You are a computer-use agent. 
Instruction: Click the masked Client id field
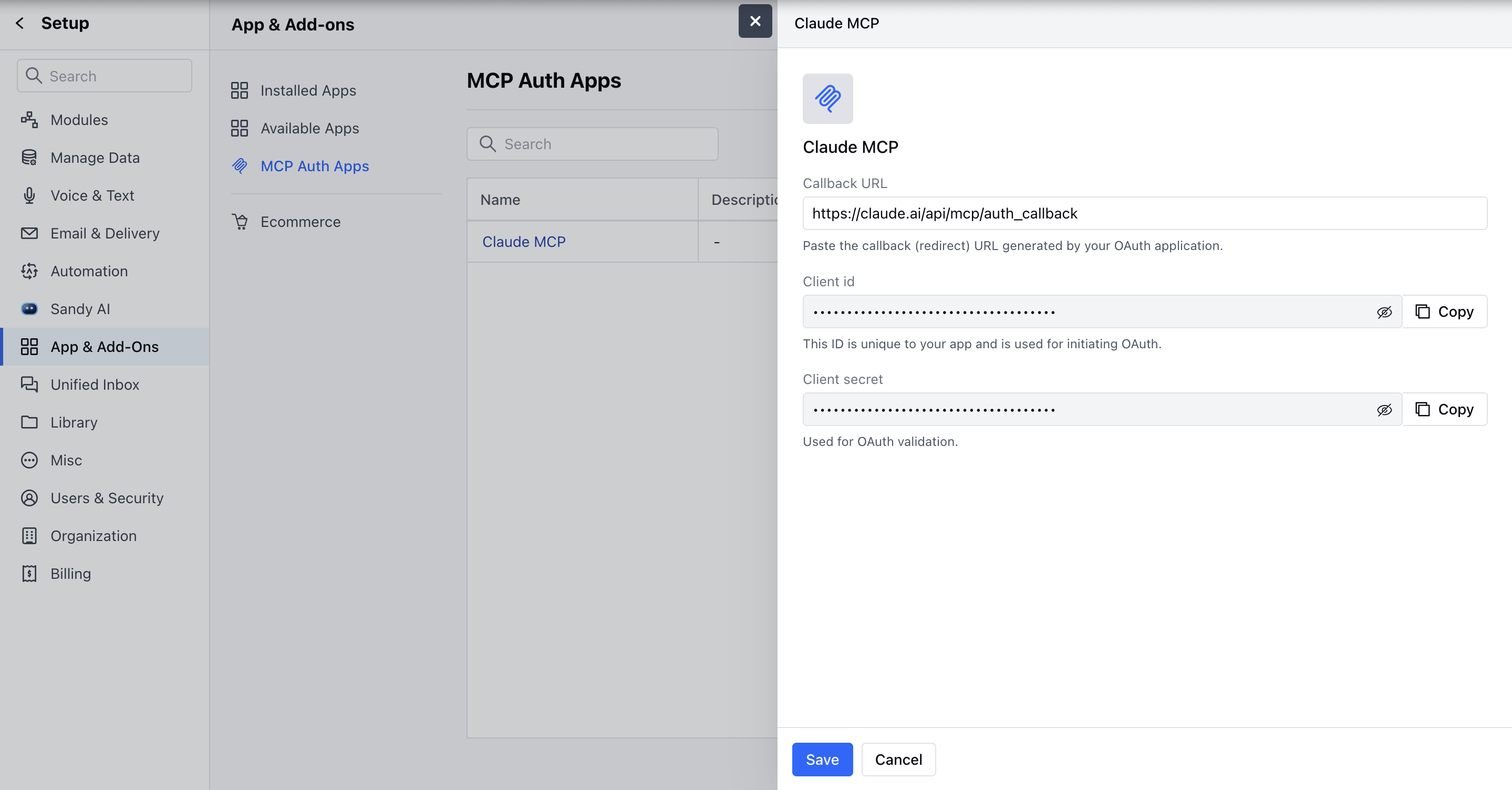(1102, 311)
